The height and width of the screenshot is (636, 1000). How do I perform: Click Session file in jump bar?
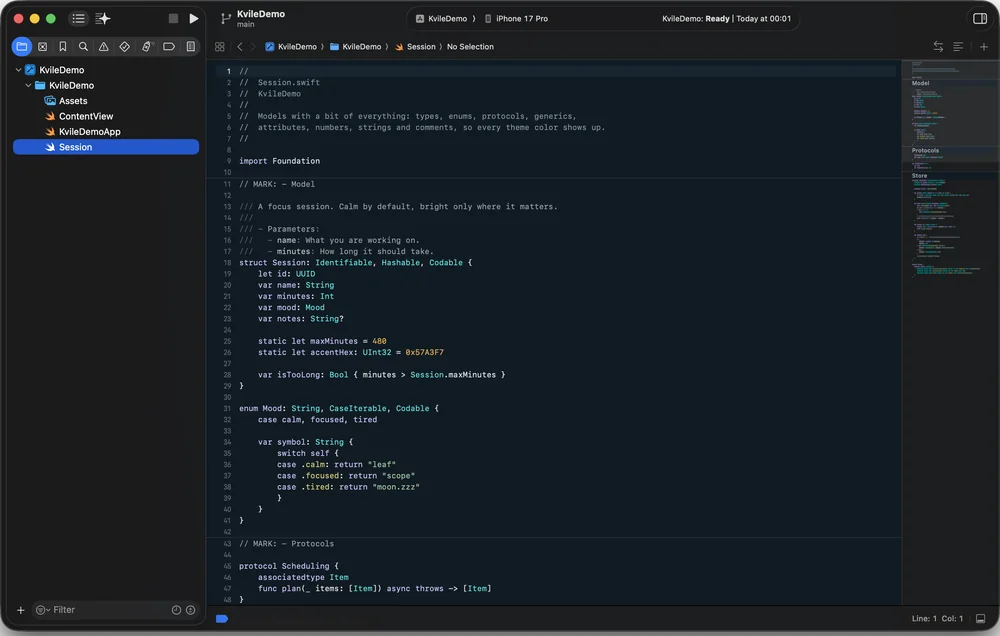(x=415, y=47)
